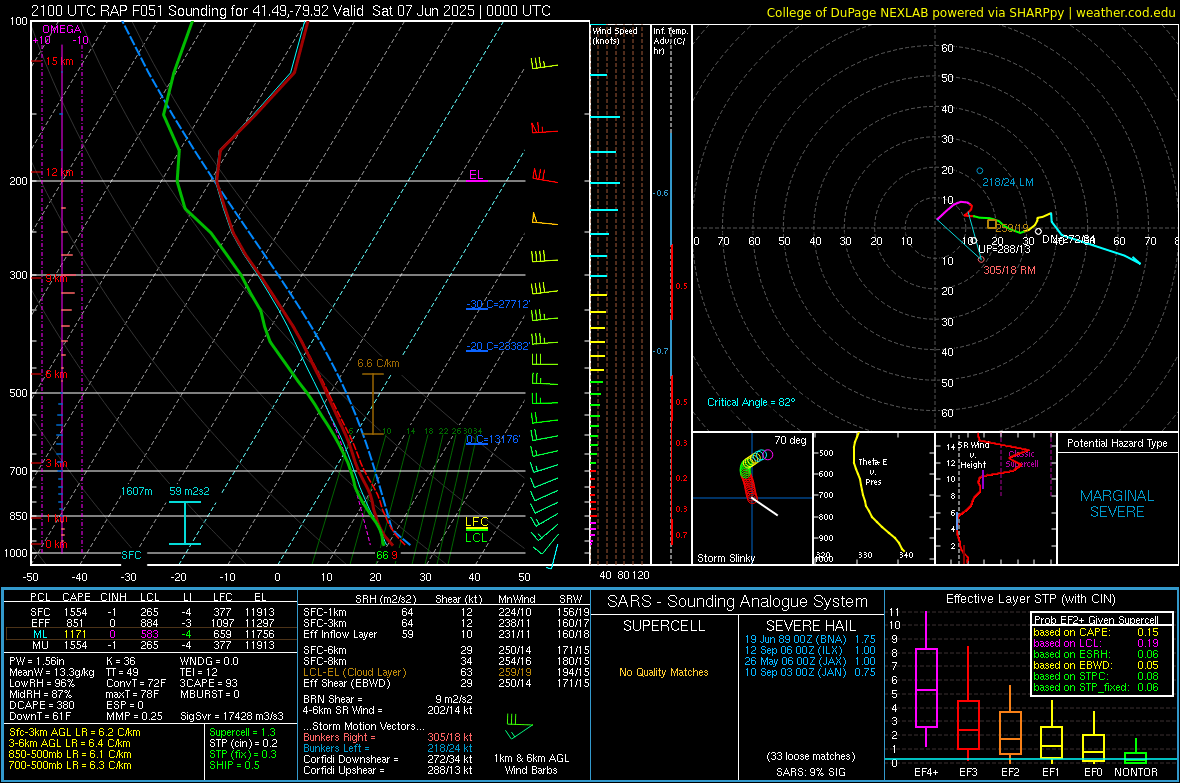Image resolution: width=1180 pixels, height=783 pixels.
Task: Click the magenta EL label on the skew-T
Action: 476,175
